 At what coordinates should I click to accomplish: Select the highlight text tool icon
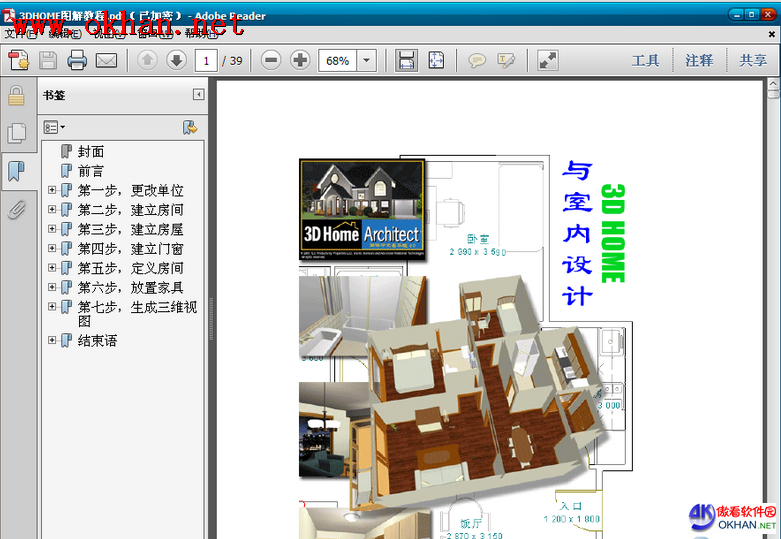pyautogui.click(x=506, y=61)
